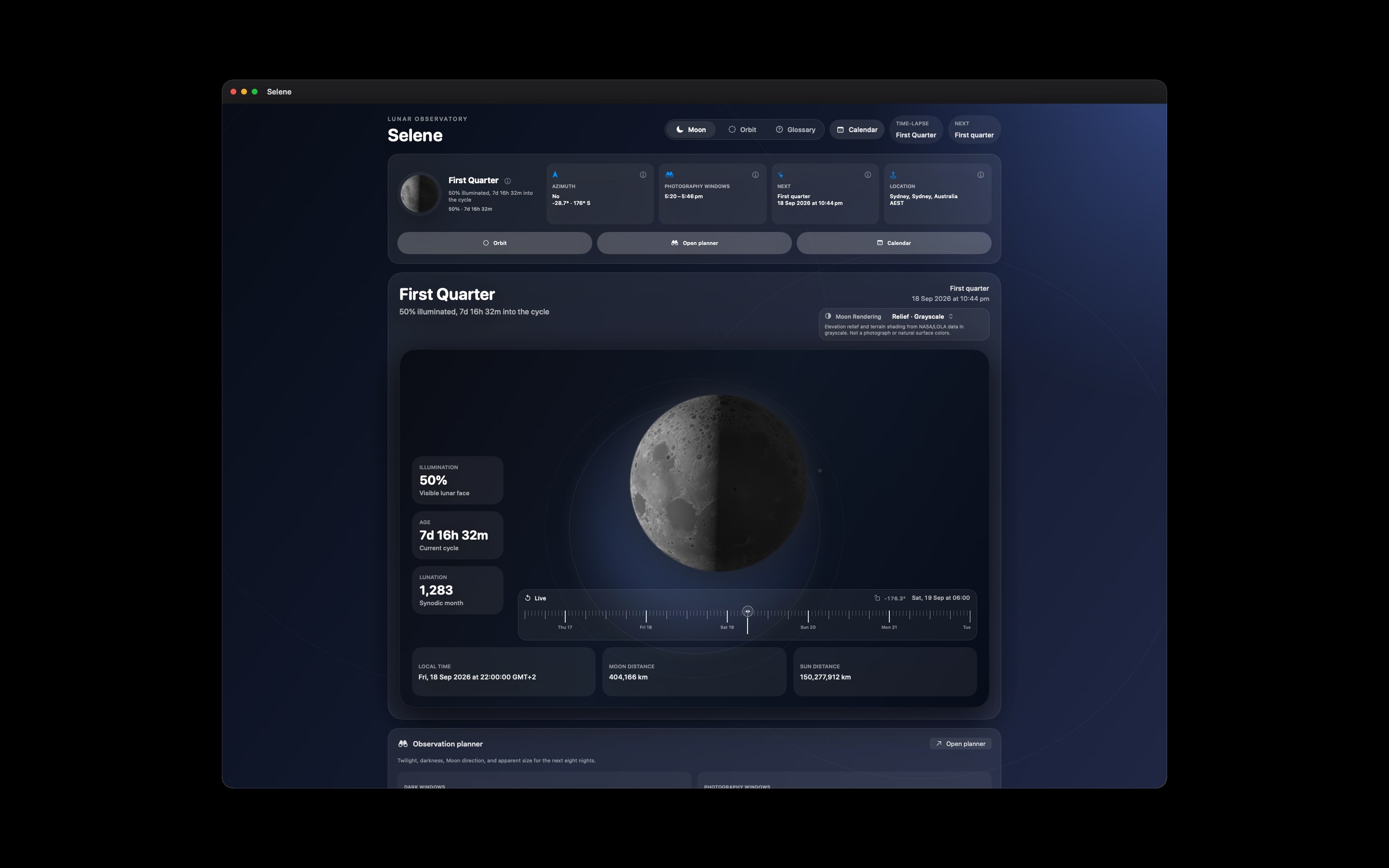1389x868 pixels.
Task: Click the timeline scrubber handle
Action: coord(747,611)
